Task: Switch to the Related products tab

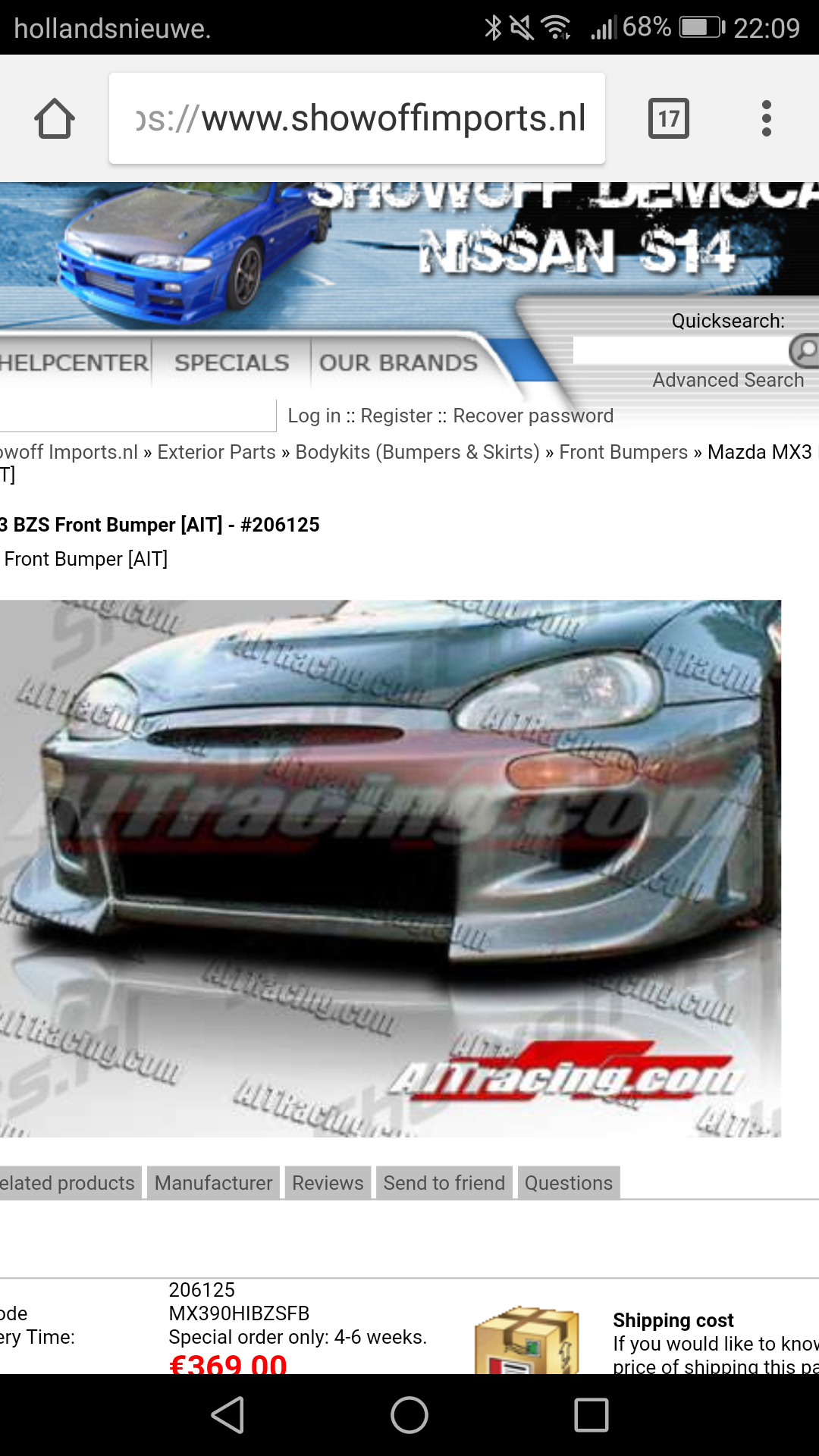Action: pyautogui.click(x=70, y=1183)
